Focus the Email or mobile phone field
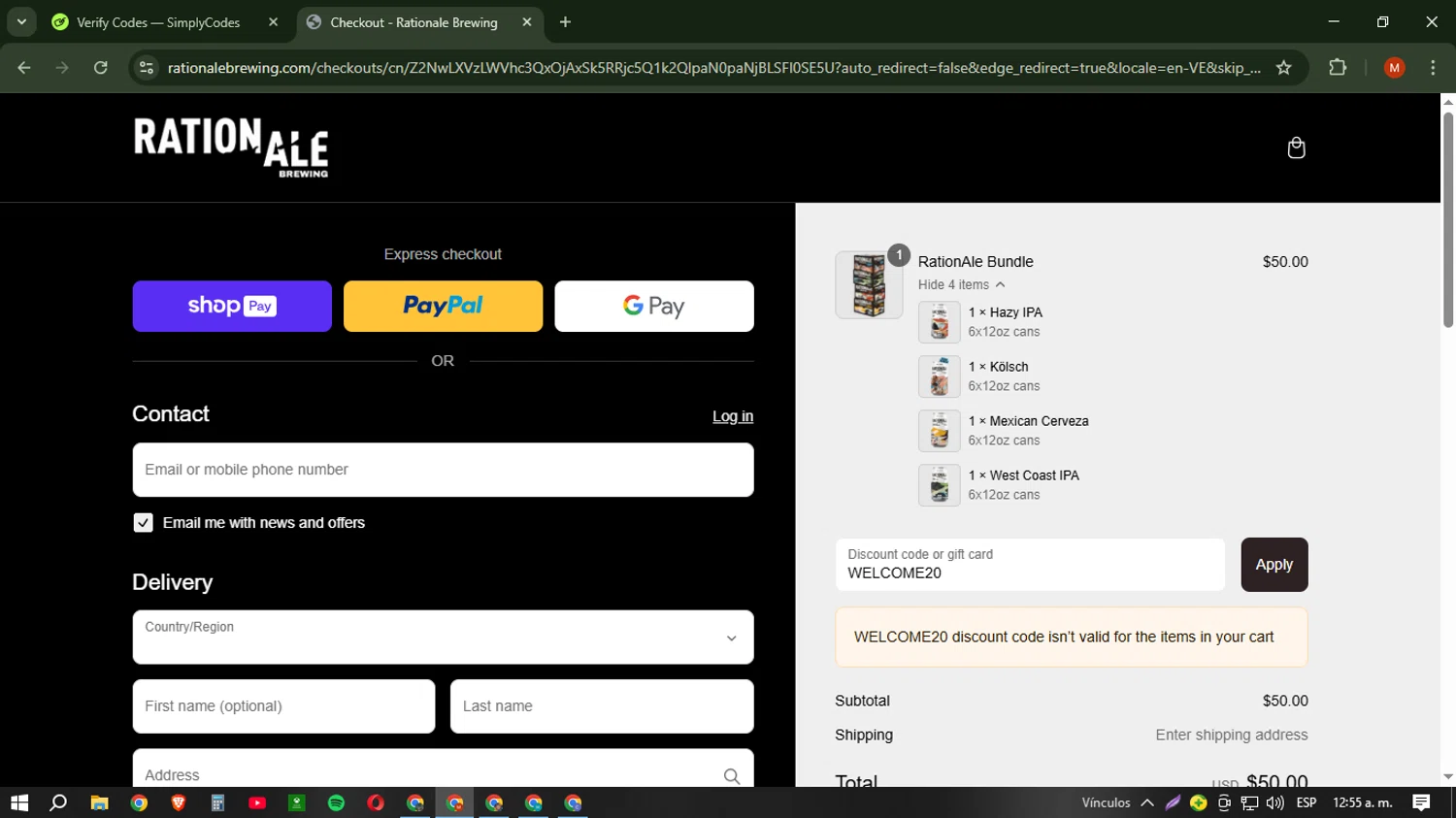 click(444, 470)
